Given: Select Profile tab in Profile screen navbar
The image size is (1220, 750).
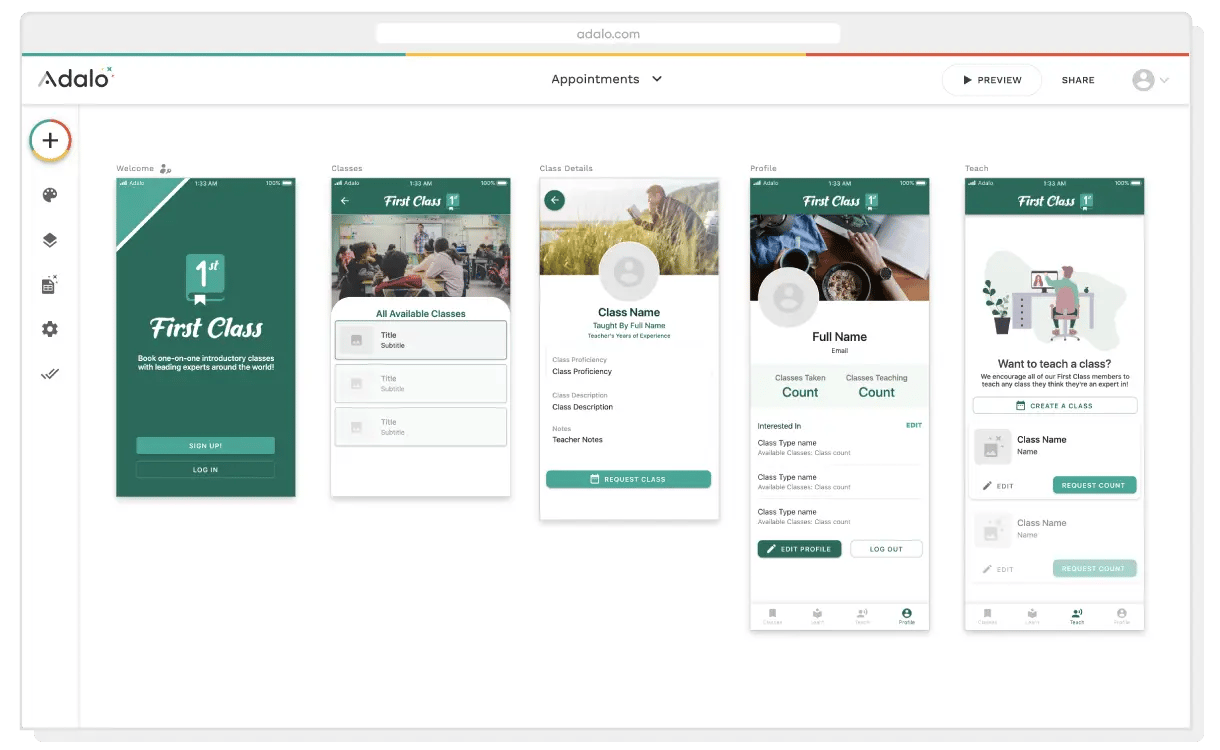Looking at the screenshot, I should tap(906, 616).
